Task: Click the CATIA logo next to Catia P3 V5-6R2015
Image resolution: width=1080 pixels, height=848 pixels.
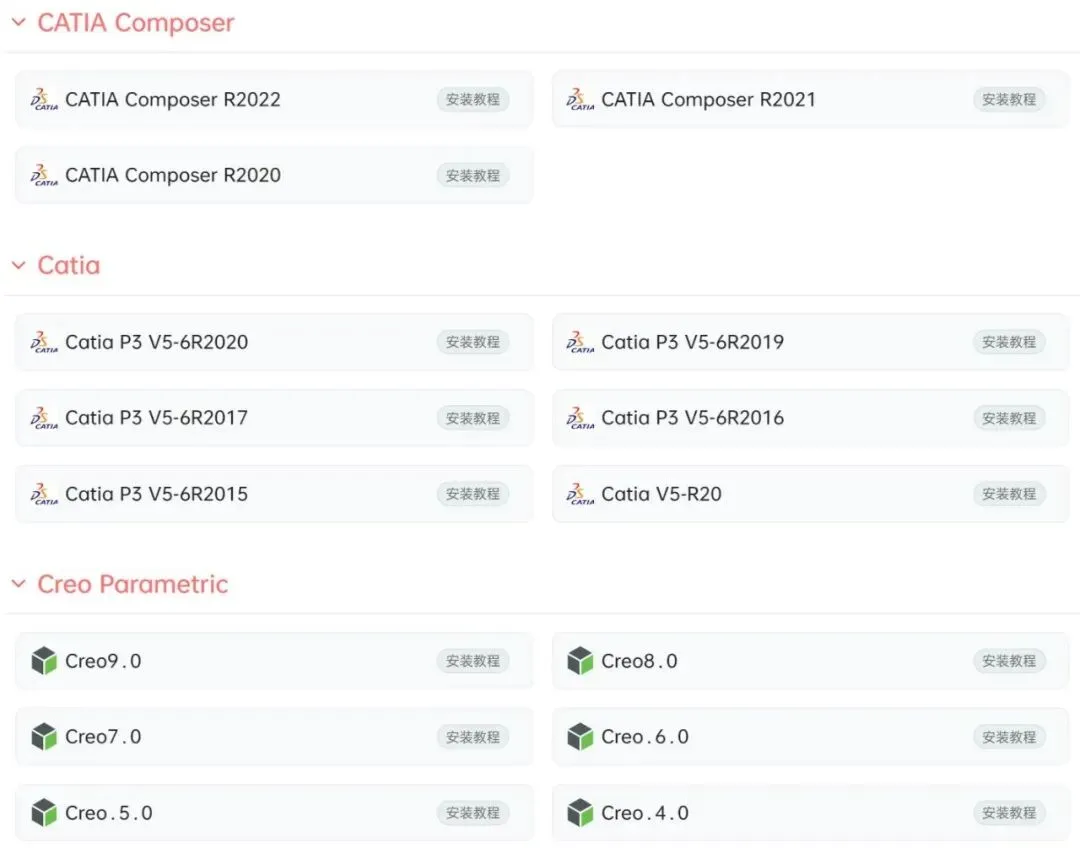Action: pyautogui.click(x=44, y=494)
